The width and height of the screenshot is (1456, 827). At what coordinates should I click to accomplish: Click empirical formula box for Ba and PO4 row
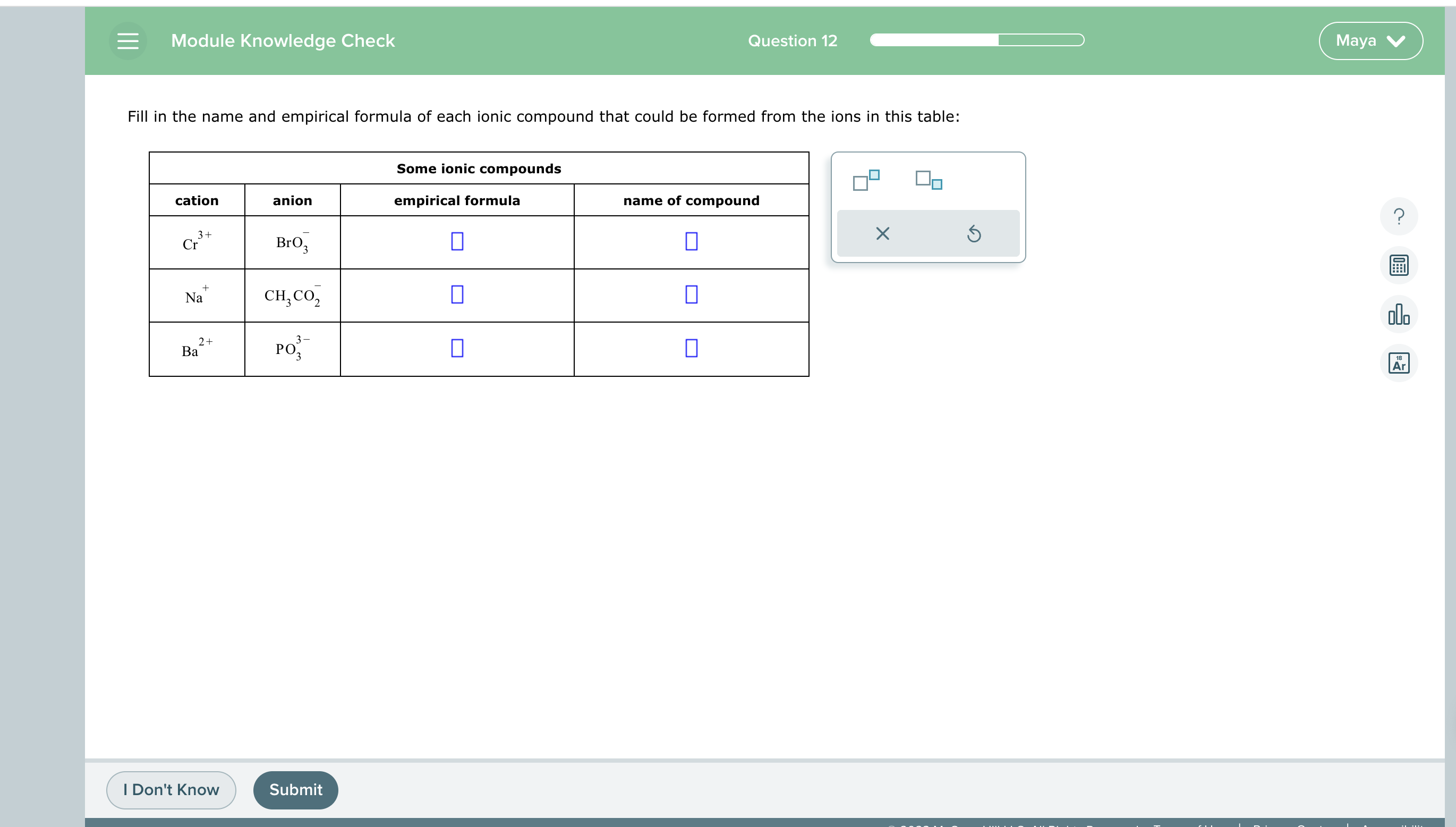[x=457, y=348]
